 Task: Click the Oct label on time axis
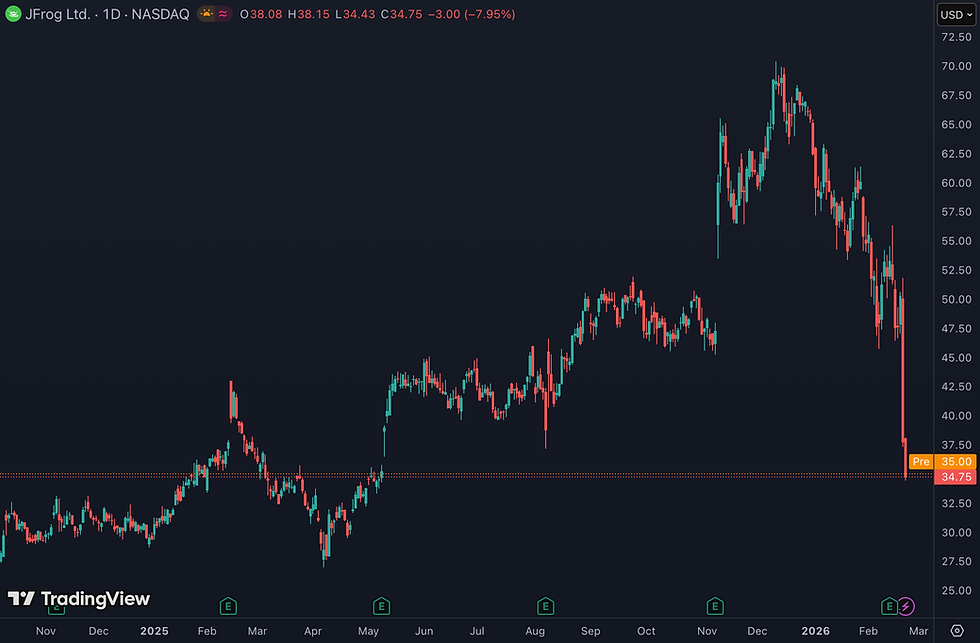(646, 631)
